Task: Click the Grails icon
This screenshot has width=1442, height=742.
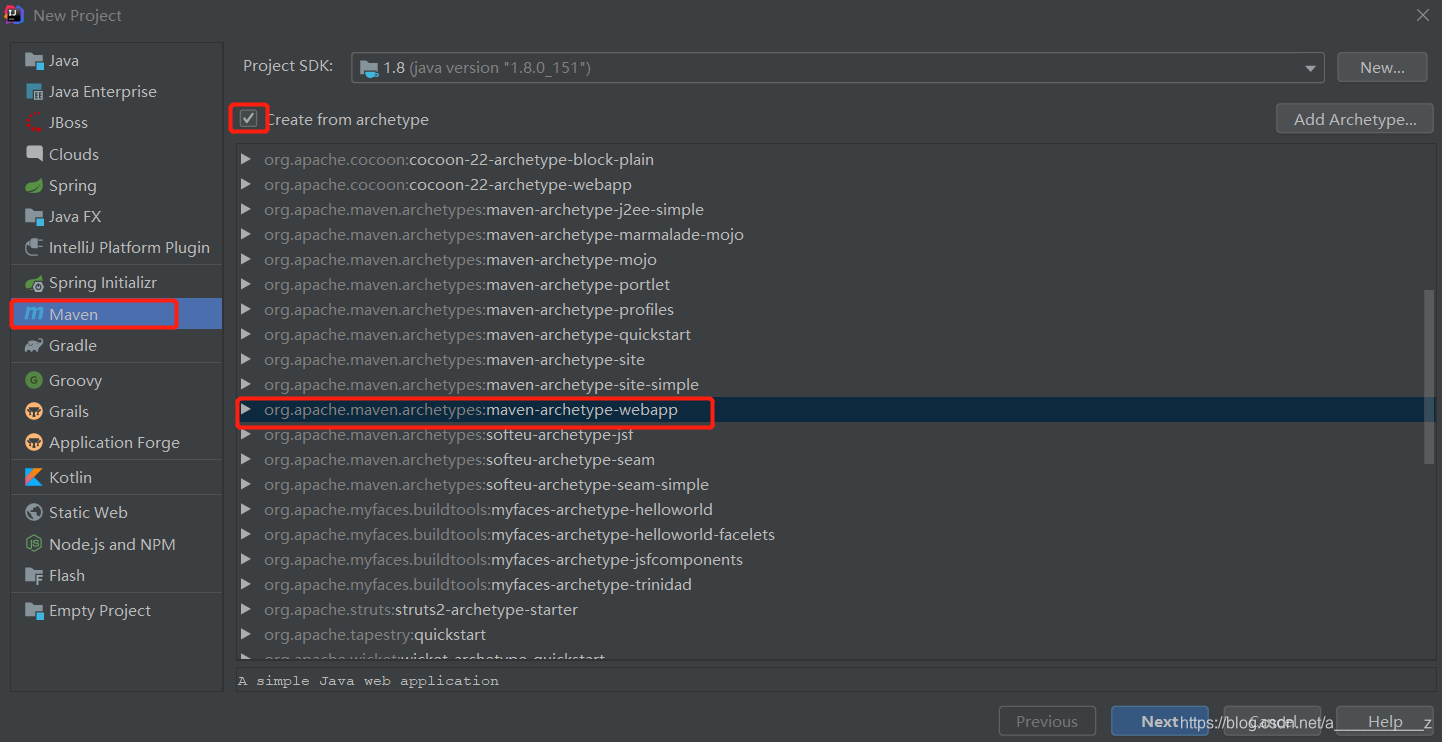Action: click(x=34, y=411)
